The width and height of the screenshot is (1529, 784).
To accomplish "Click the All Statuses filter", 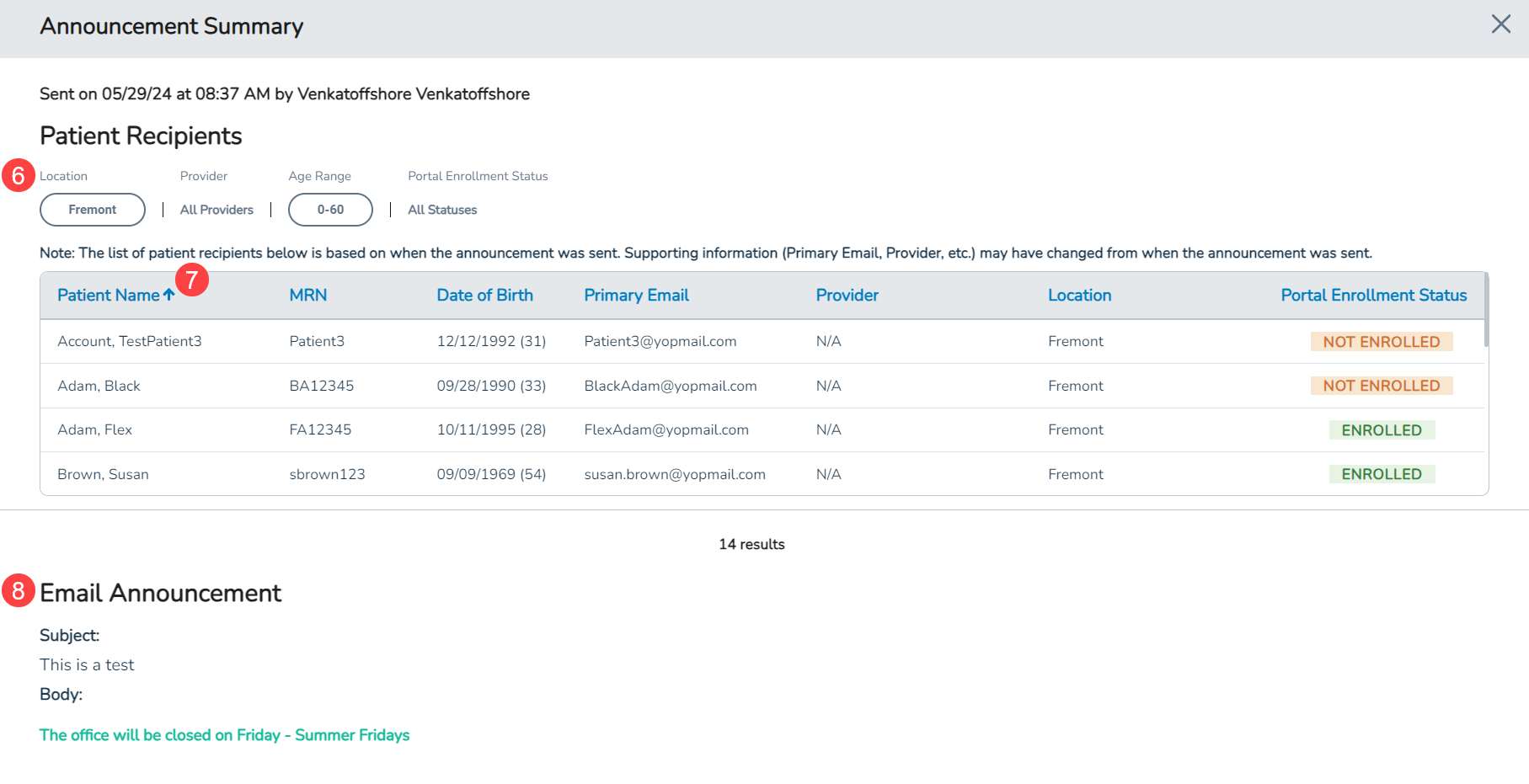I will [442, 210].
